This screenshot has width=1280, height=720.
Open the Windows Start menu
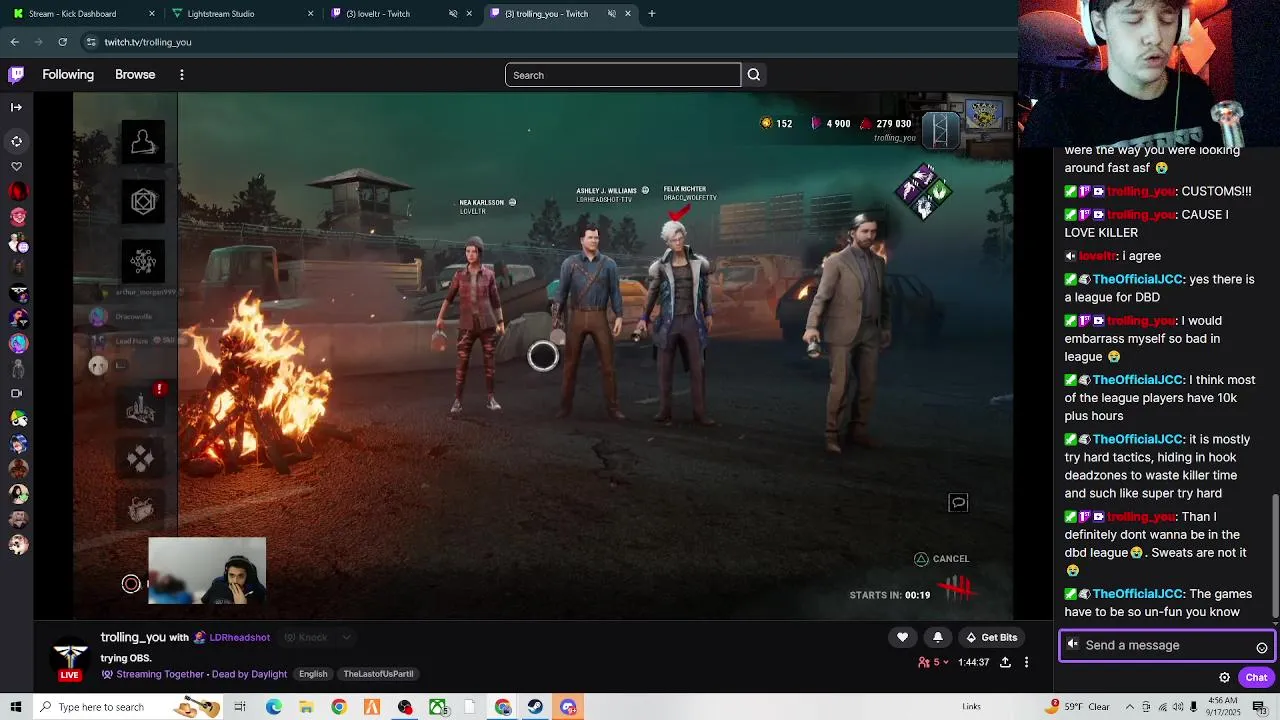pyautogui.click(x=15, y=707)
